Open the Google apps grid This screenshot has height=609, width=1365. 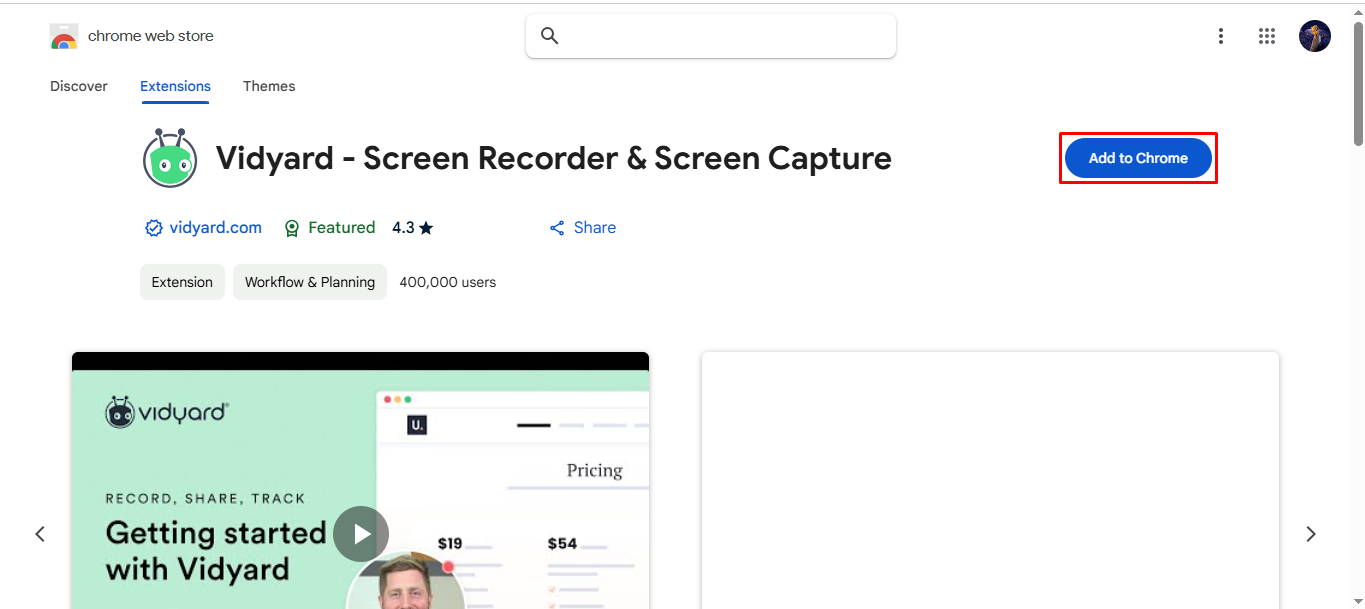point(1266,35)
